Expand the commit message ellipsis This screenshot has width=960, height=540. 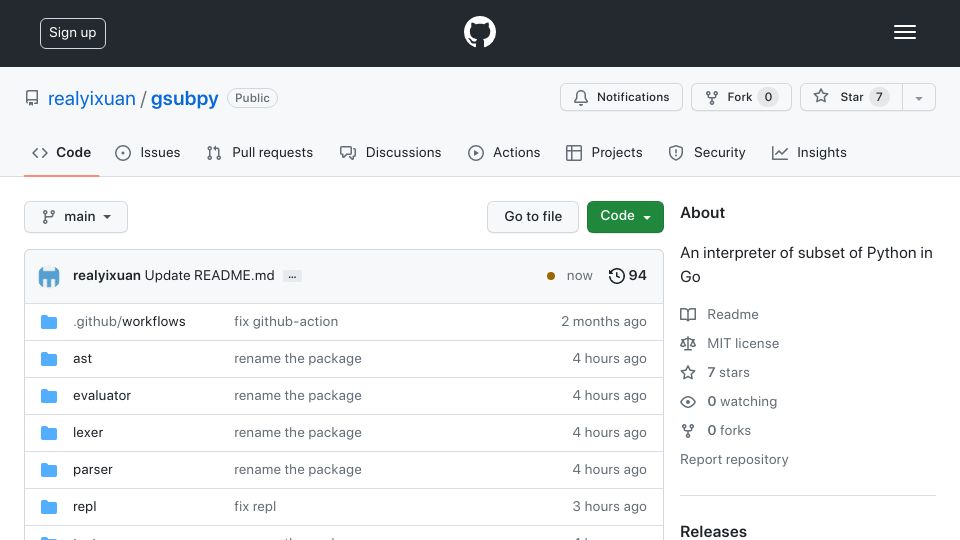[292, 276]
